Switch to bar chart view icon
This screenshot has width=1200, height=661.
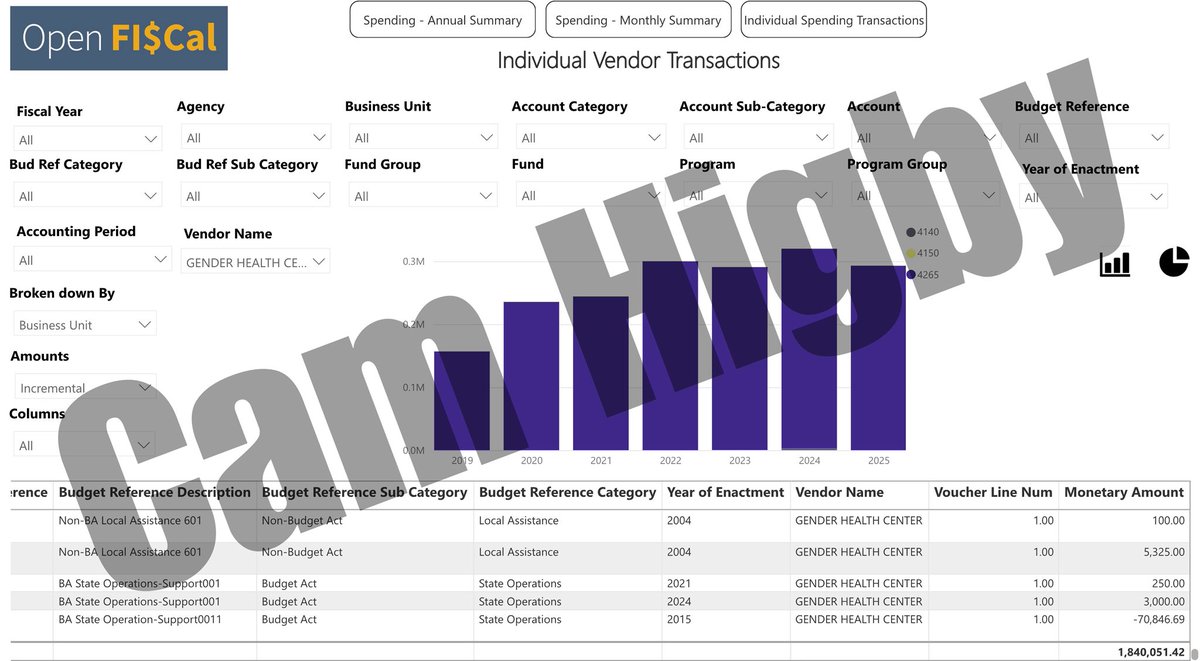tap(1114, 264)
